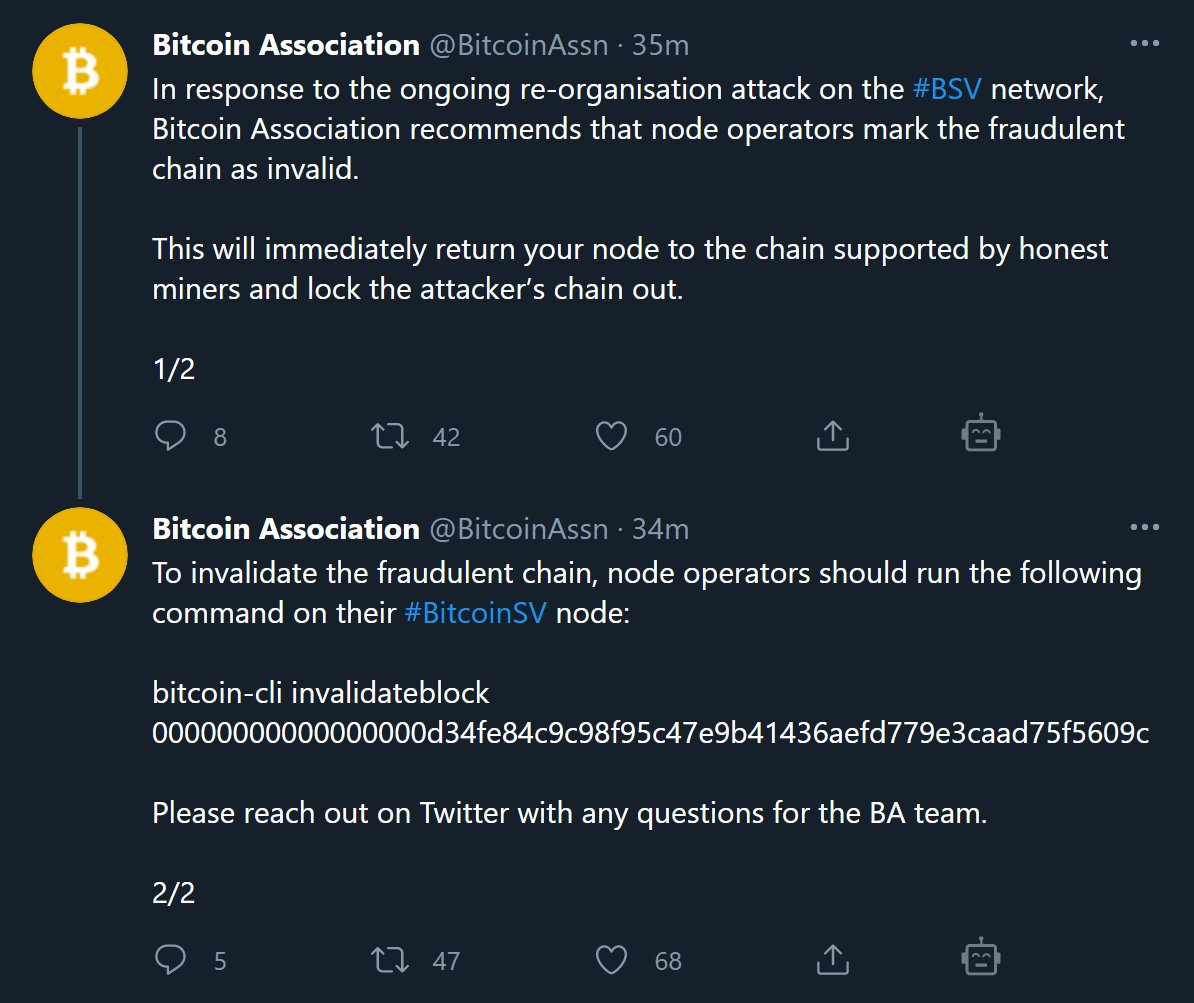
Task: Retweet the first tweet with 42 retweets
Action: click(390, 436)
